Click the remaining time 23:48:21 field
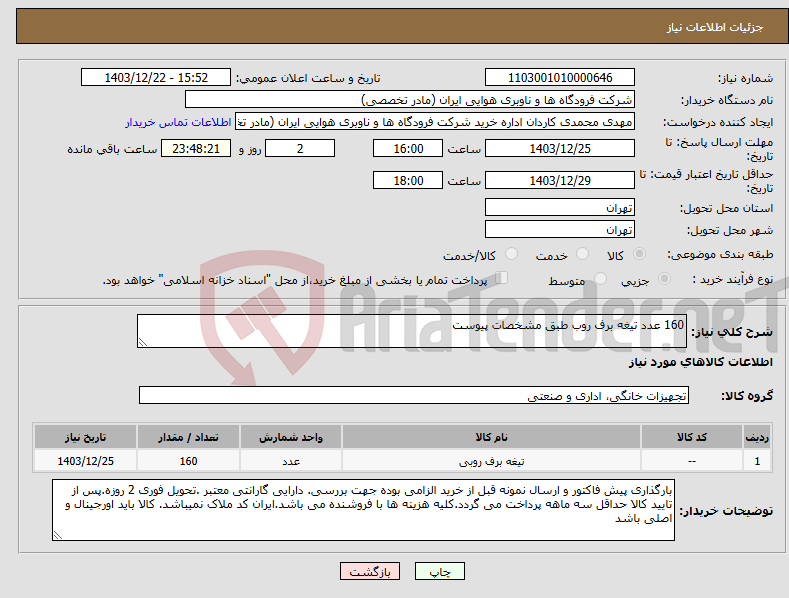This screenshot has width=789, height=598. tap(196, 148)
